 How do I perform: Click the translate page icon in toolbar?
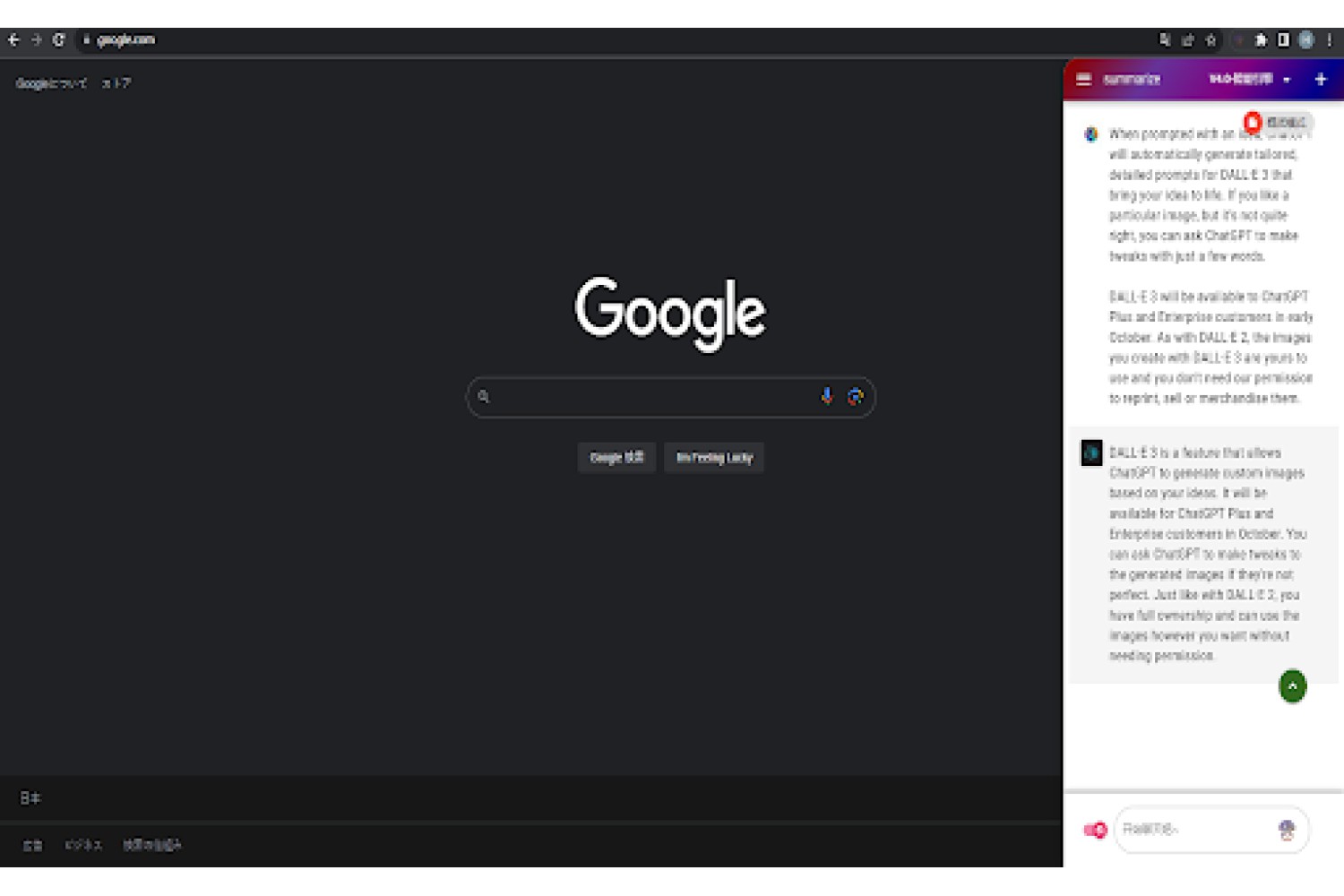click(x=1164, y=39)
